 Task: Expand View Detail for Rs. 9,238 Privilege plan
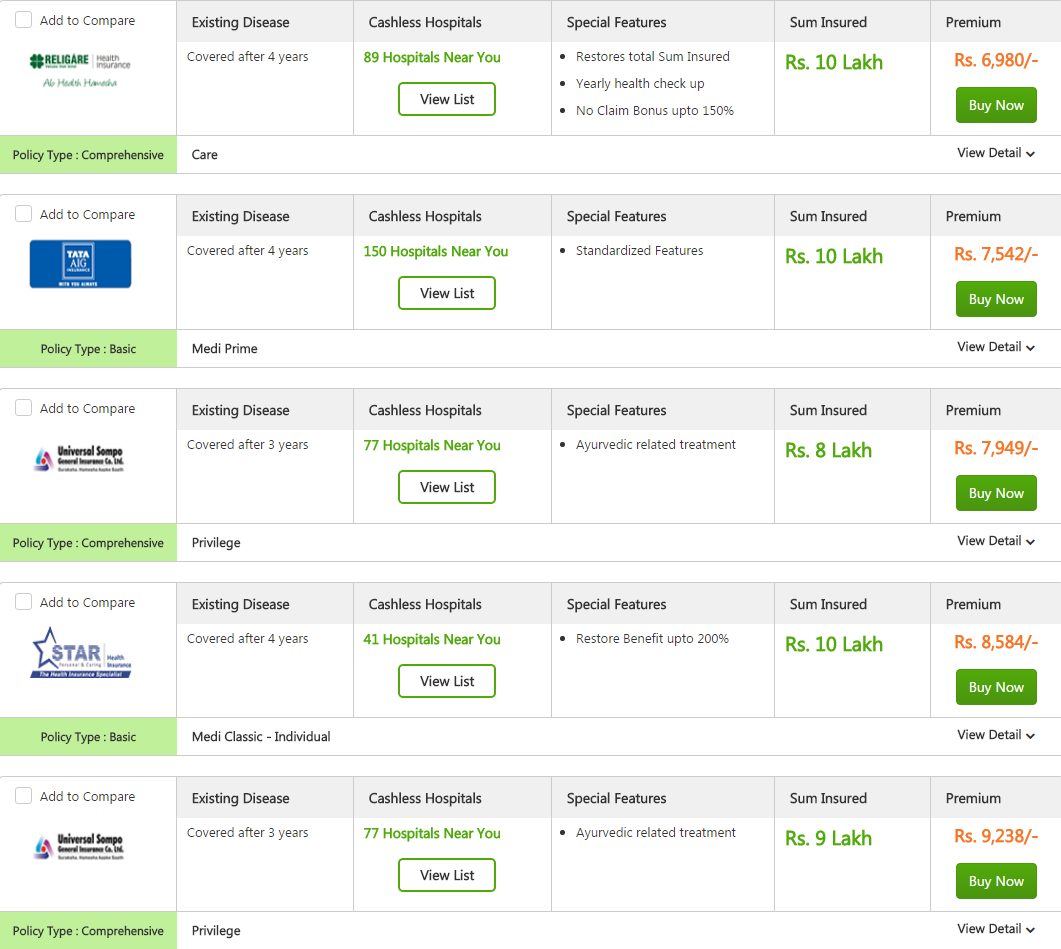click(x=995, y=929)
